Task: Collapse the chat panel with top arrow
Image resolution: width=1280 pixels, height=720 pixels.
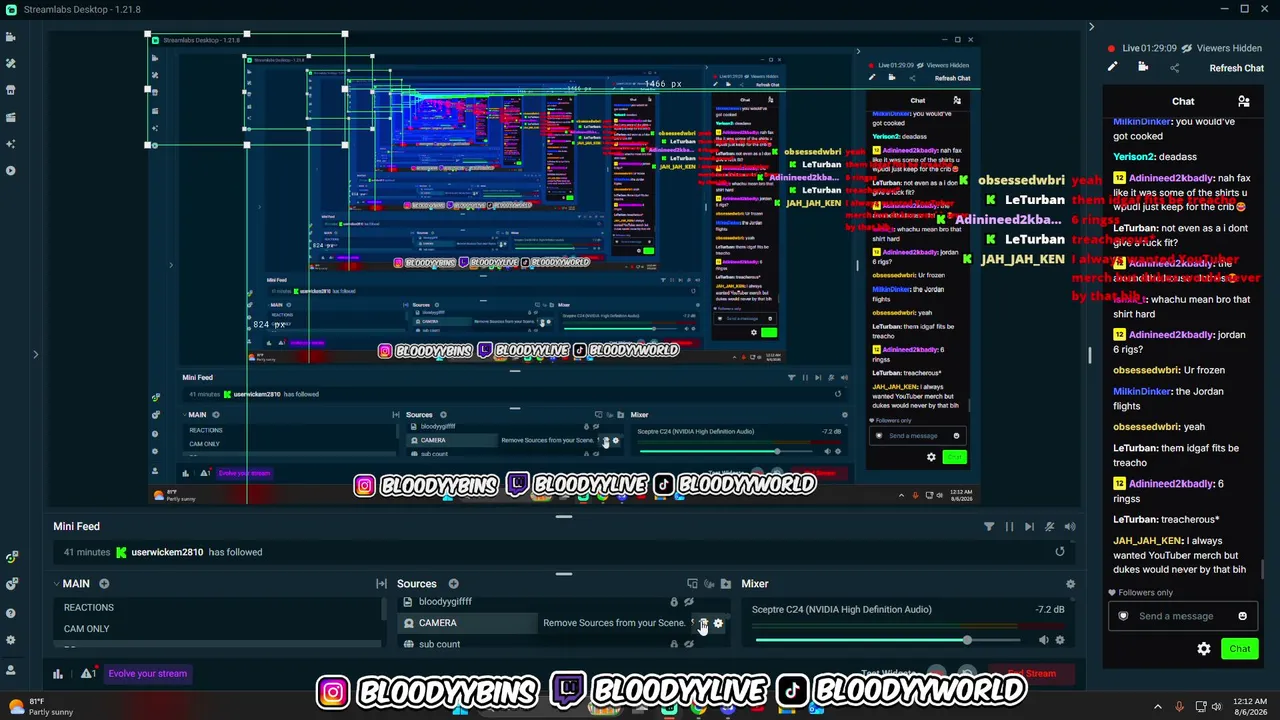Action: tap(1091, 27)
